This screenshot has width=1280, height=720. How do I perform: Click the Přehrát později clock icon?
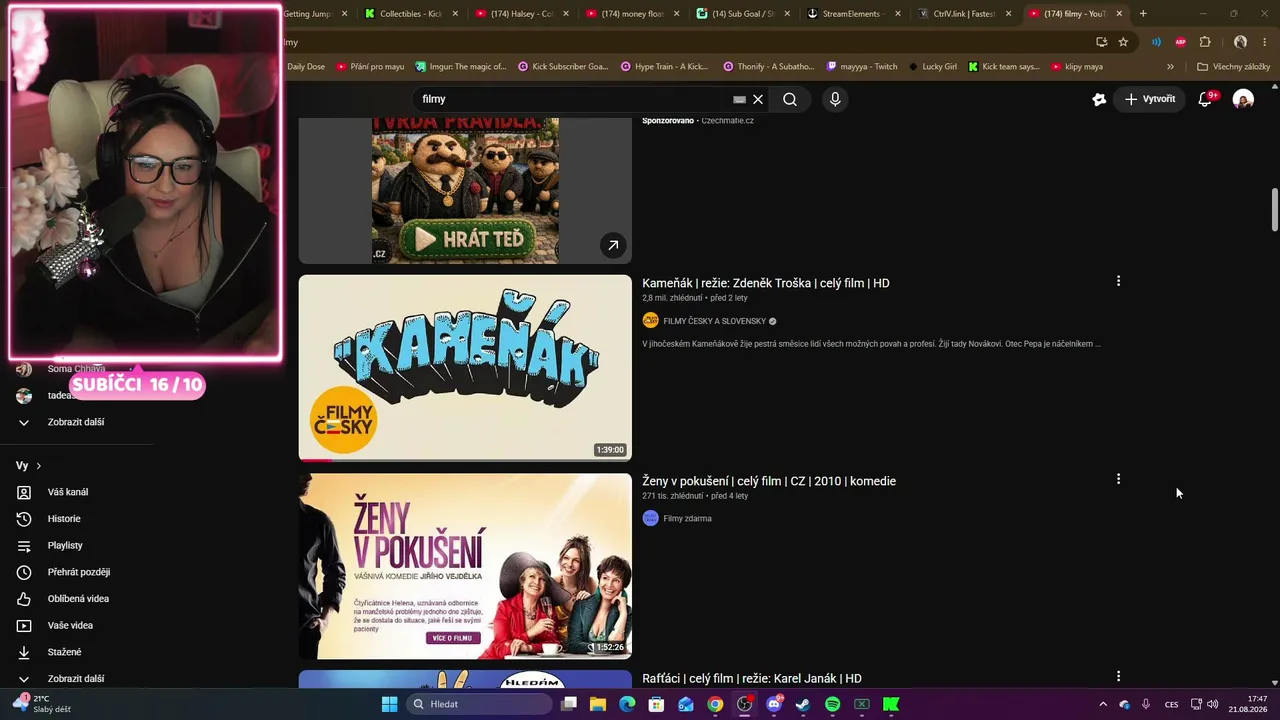click(24, 572)
